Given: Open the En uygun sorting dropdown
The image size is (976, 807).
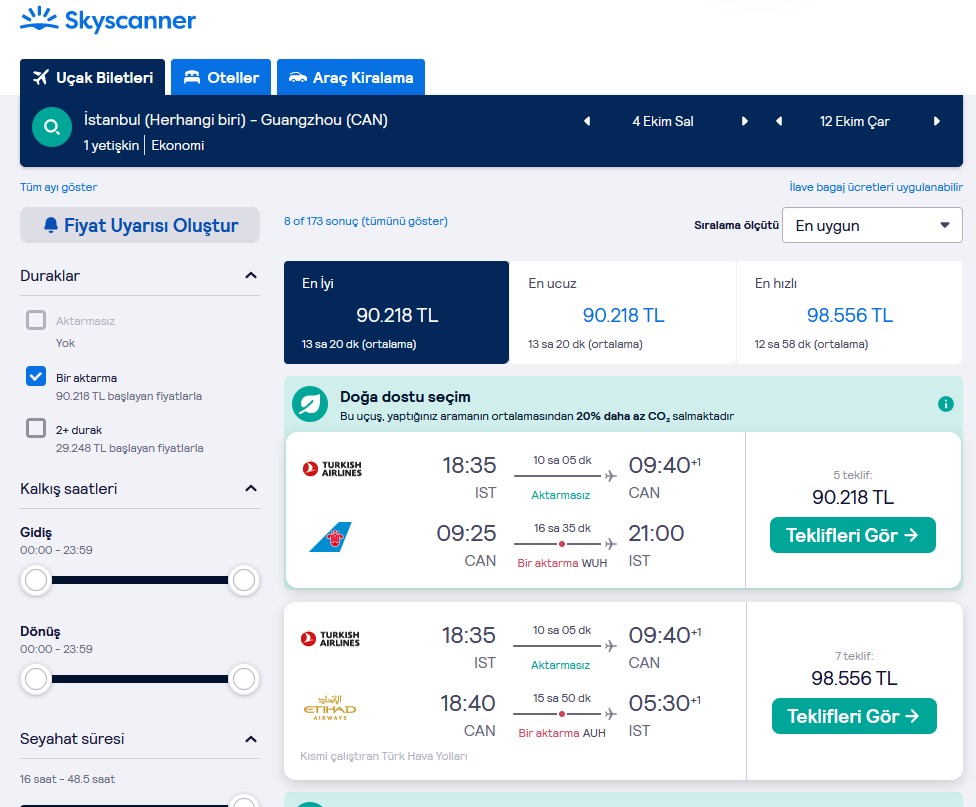Looking at the screenshot, I should [x=872, y=225].
